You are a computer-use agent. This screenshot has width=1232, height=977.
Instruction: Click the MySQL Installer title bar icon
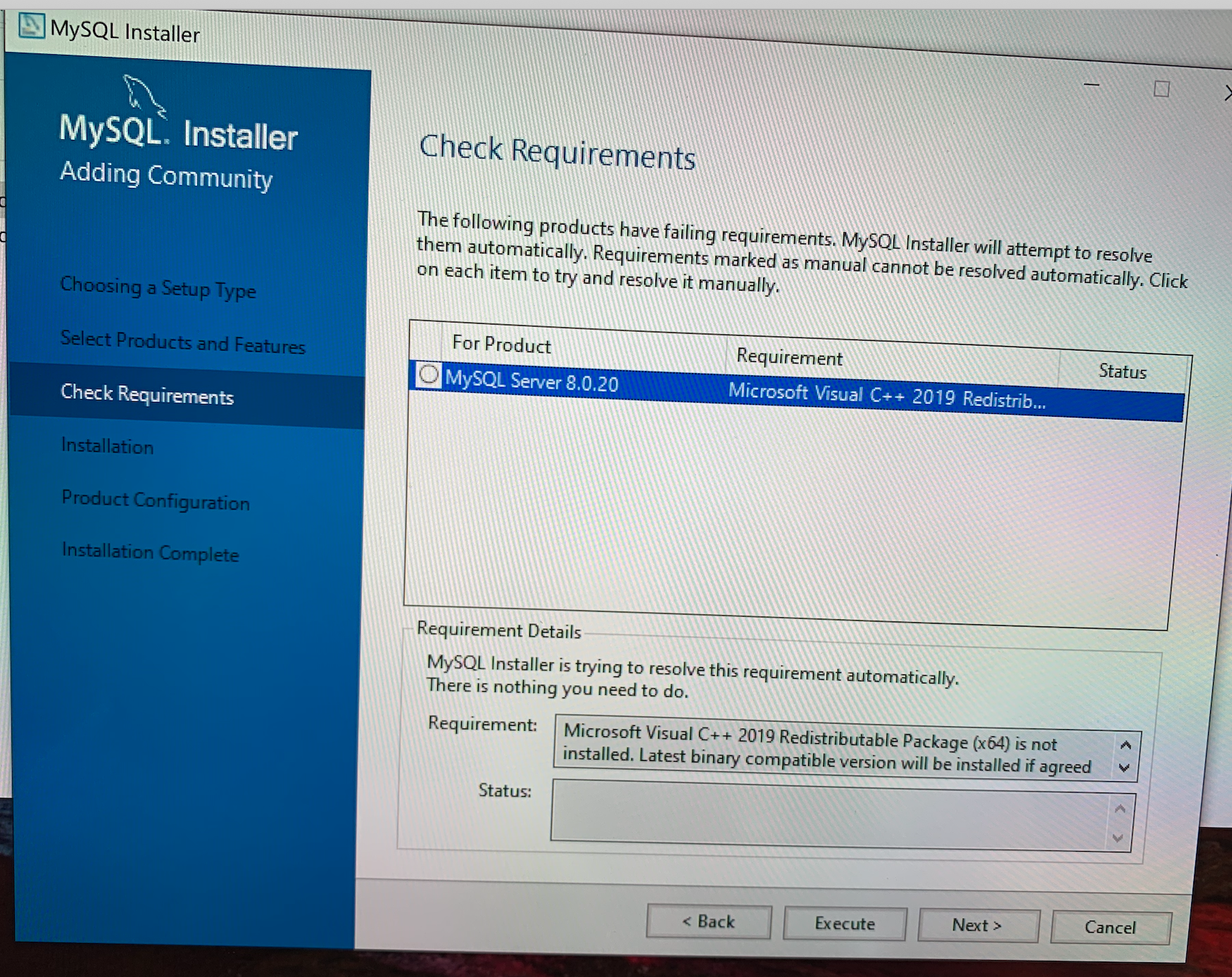click(31, 25)
